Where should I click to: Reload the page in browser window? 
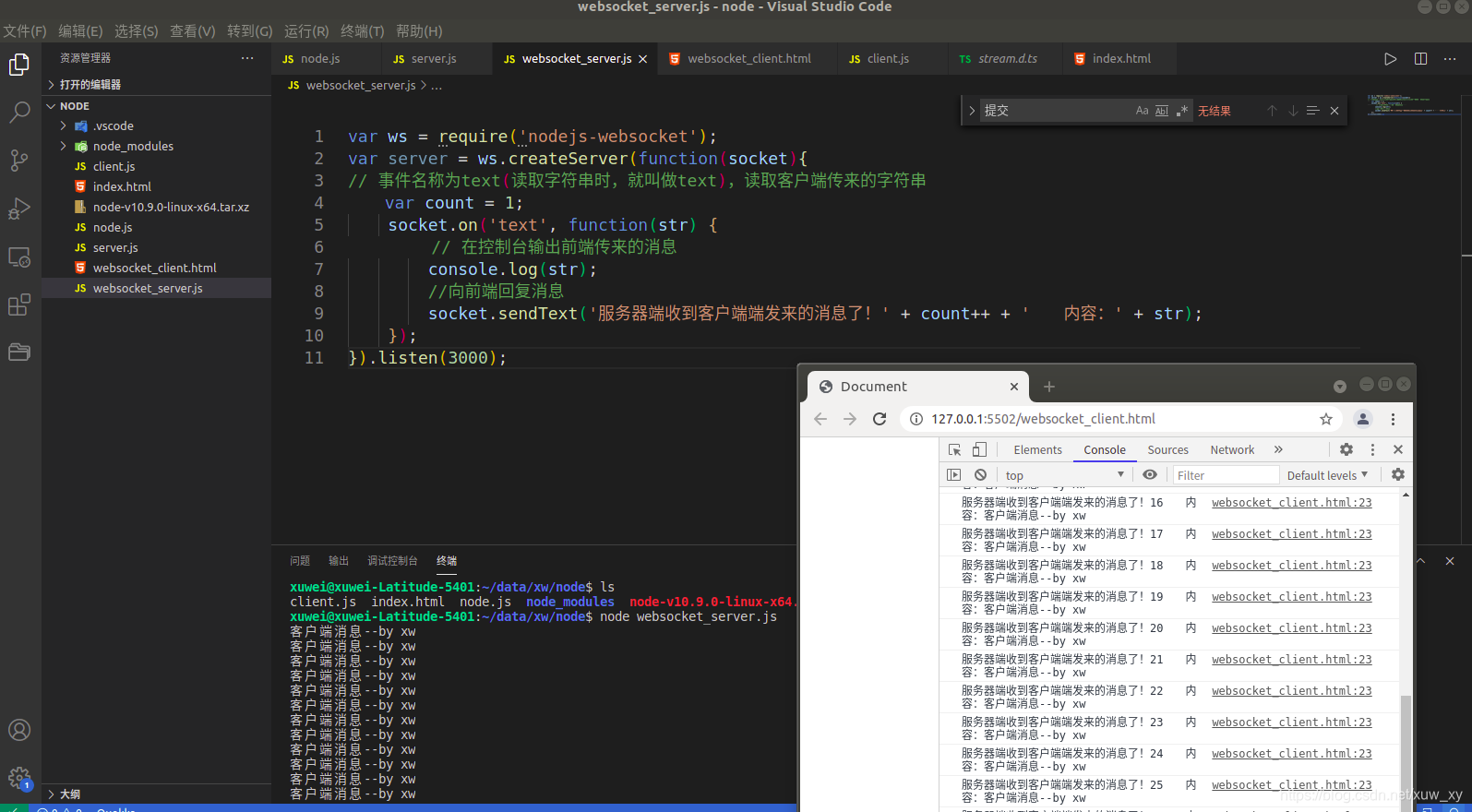click(x=880, y=419)
